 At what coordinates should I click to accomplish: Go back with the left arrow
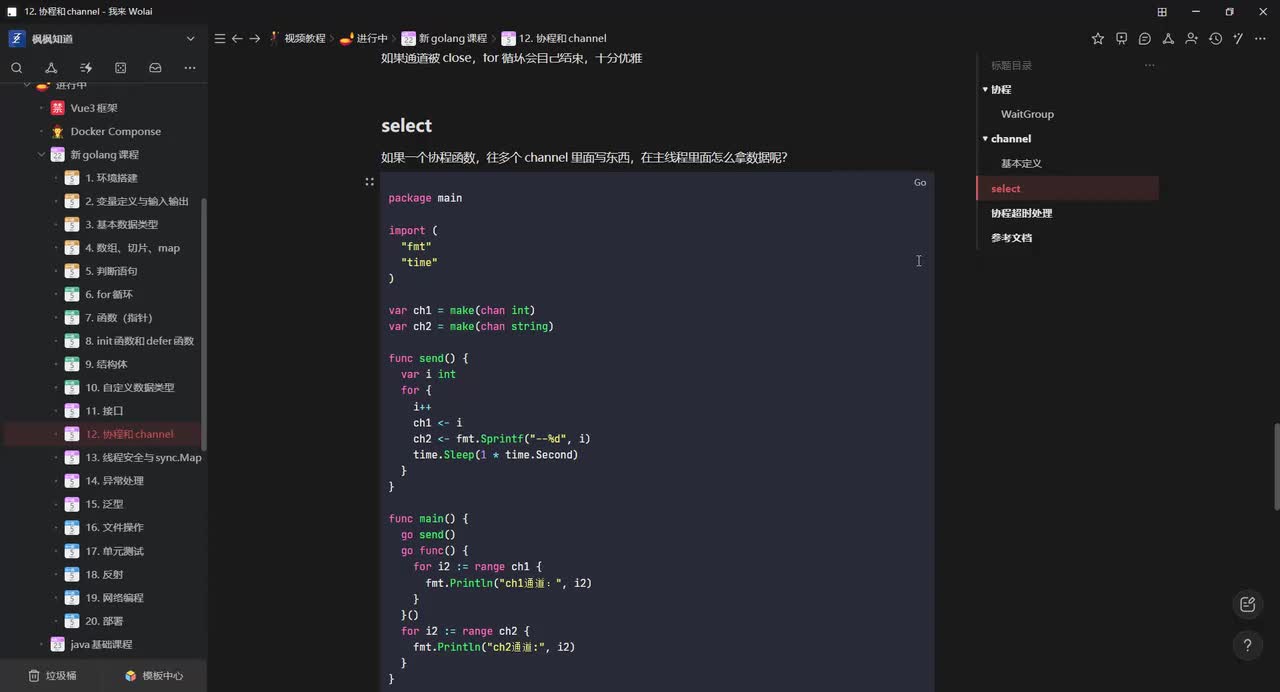coord(237,38)
